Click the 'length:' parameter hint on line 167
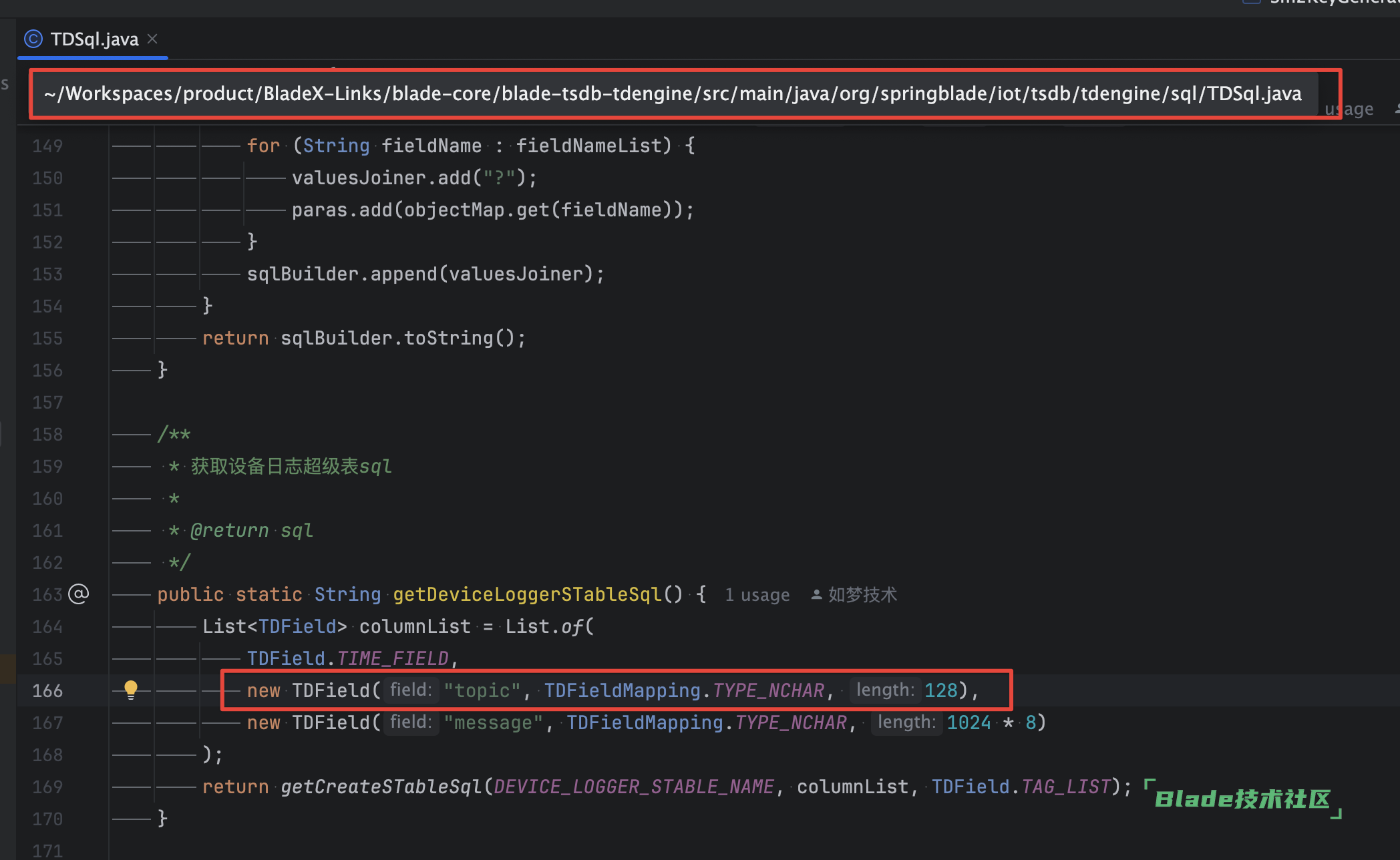 tap(906, 722)
